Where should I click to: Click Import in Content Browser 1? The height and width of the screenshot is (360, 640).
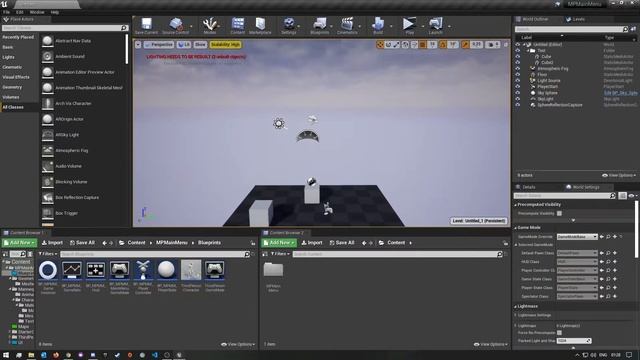pos(52,243)
